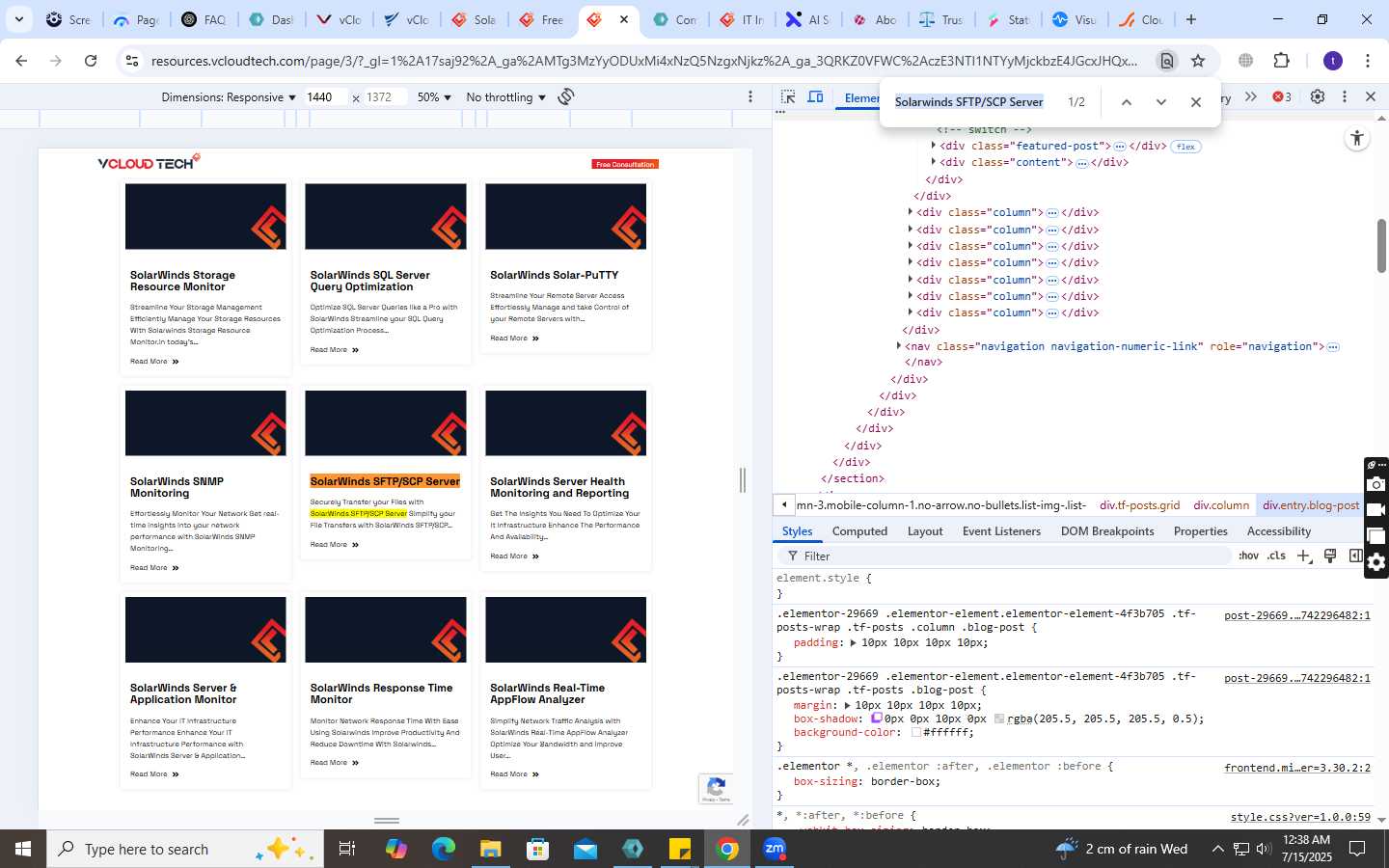Toggle the :hov element state panel
The image size is (1389, 868).
click(1249, 556)
